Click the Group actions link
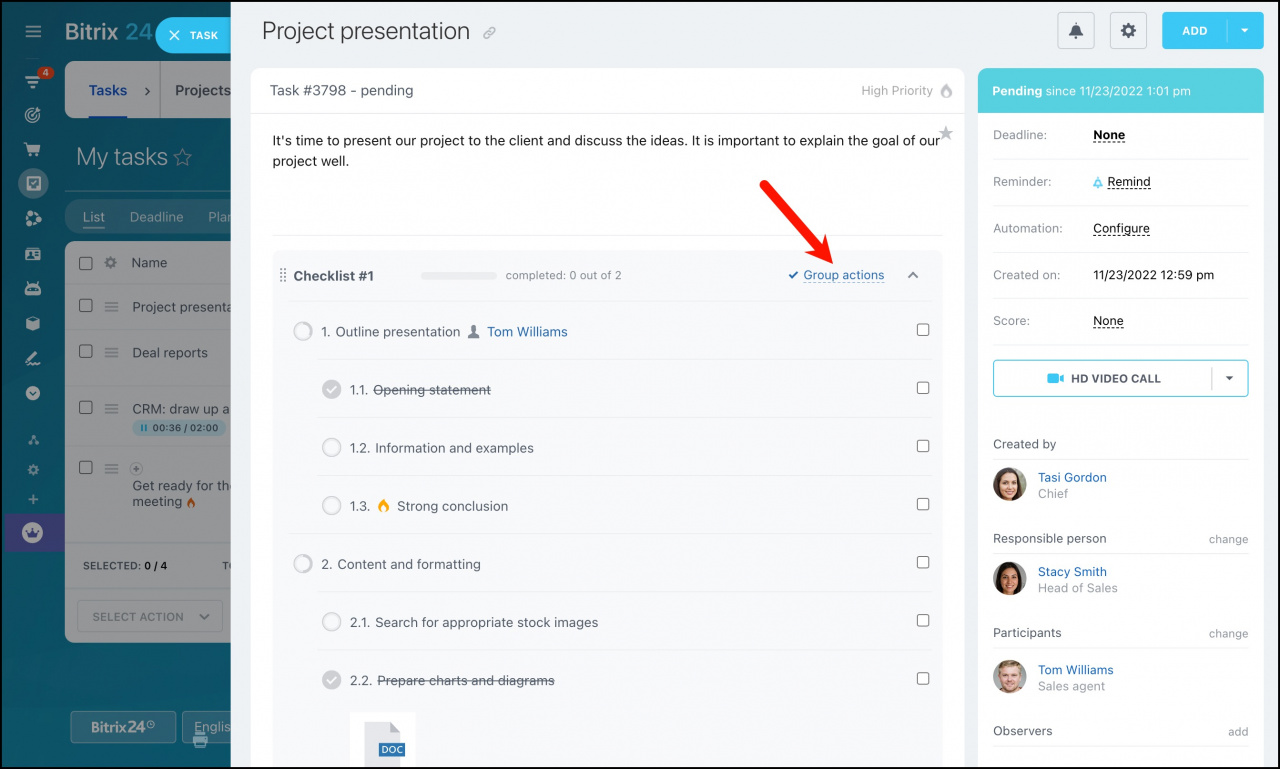This screenshot has height=769, width=1280. pyautogui.click(x=844, y=275)
